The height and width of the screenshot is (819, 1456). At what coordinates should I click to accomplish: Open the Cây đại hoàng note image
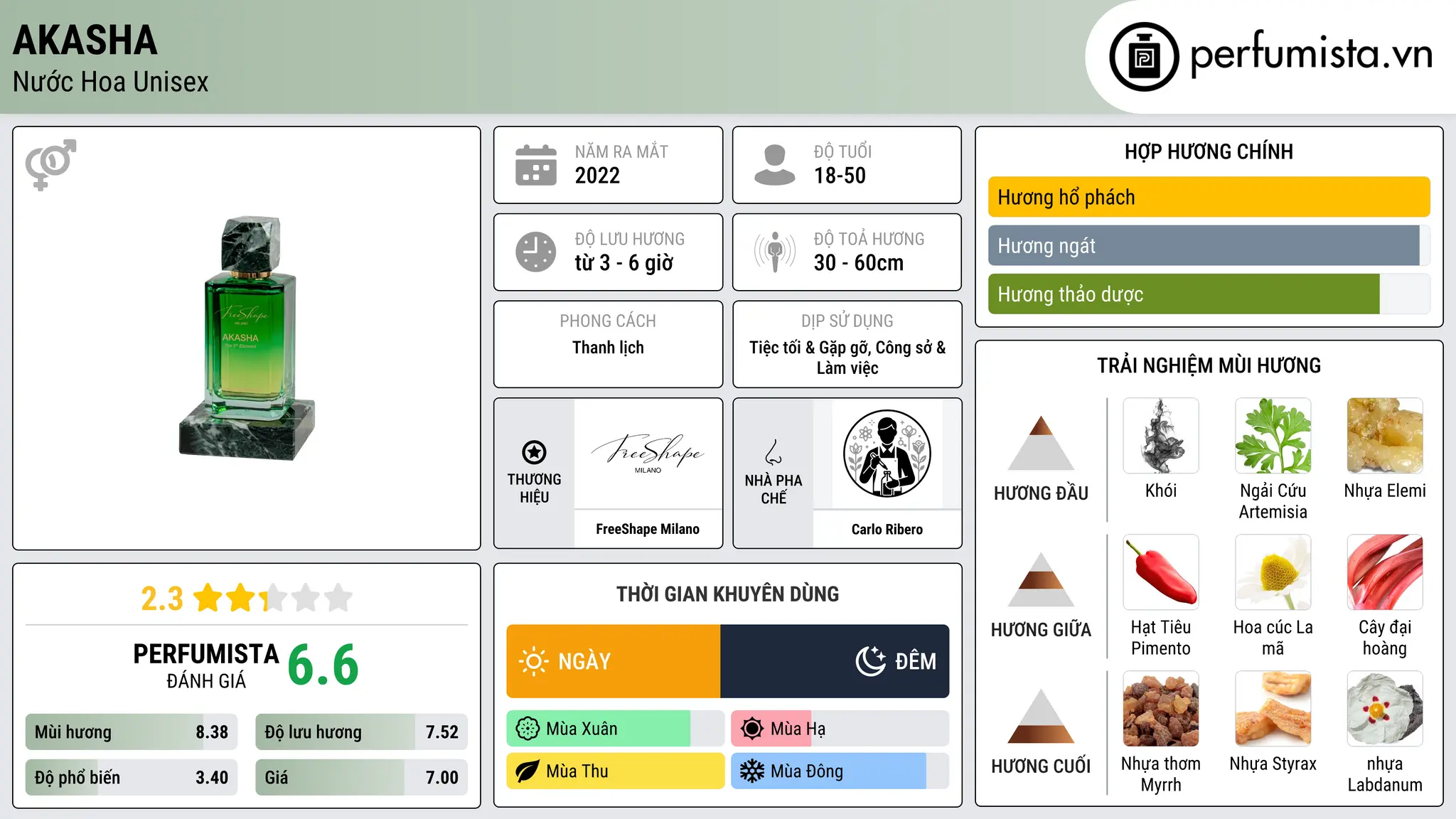[1385, 572]
